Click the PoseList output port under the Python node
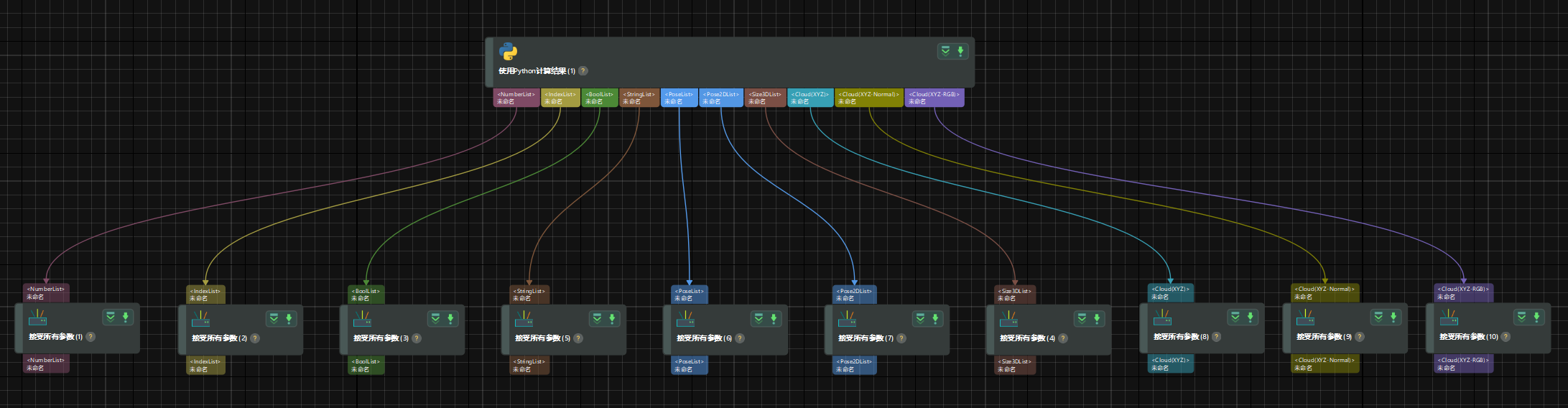Image resolution: width=1568 pixels, height=408 pixels. [679, 98]
